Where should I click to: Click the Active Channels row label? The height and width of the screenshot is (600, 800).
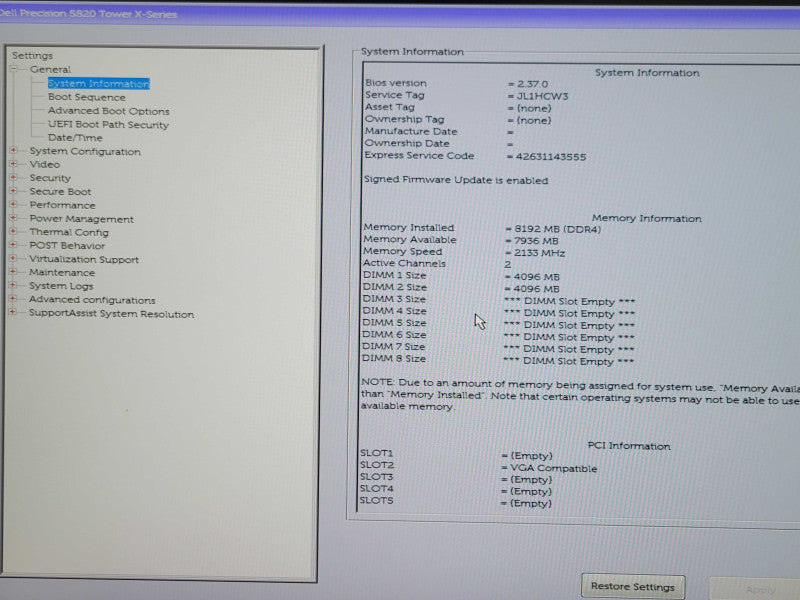point(404,263)
